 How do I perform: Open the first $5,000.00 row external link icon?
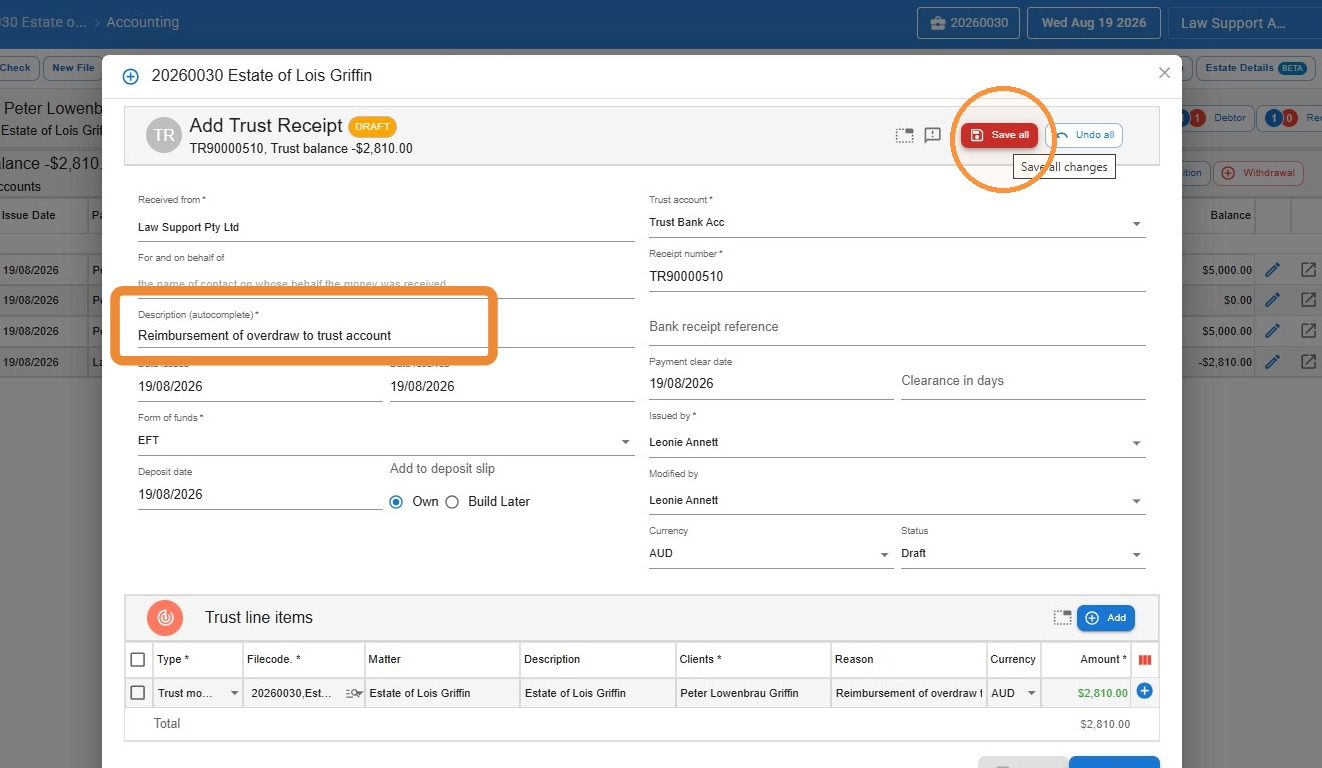[1308, 270]
